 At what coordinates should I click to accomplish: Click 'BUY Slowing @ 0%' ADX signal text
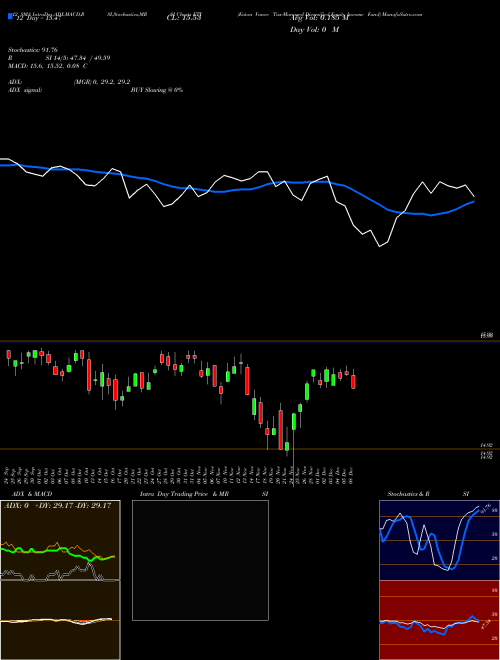click(x=157, y=90)
